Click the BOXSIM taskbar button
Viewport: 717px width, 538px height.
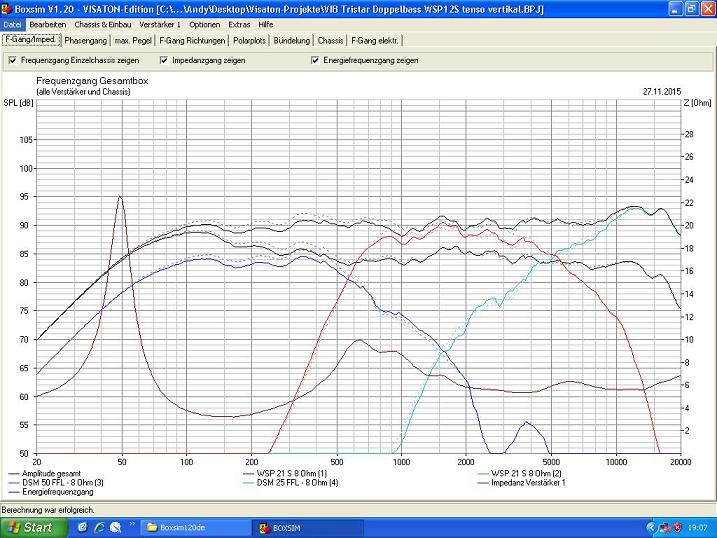pyautogui.click(x=308, y=528)
